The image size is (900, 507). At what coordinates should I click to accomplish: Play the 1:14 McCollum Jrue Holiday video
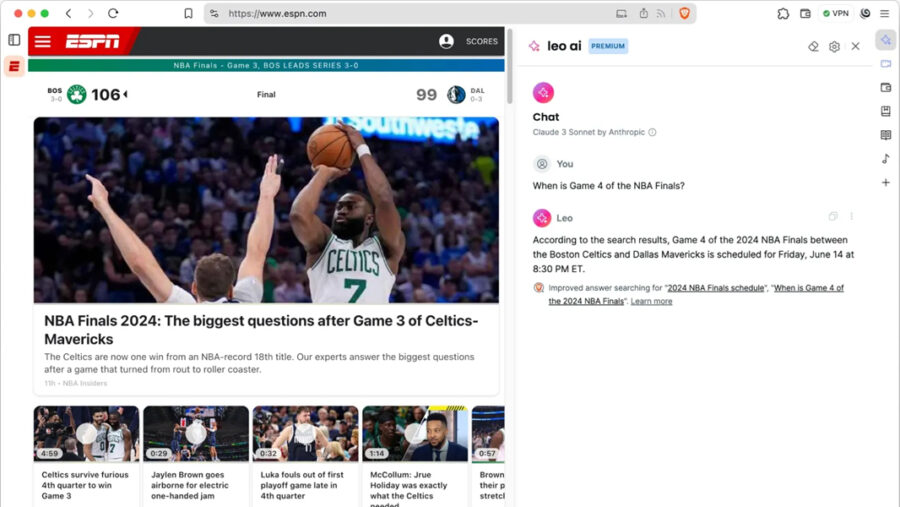pos(415,434)
